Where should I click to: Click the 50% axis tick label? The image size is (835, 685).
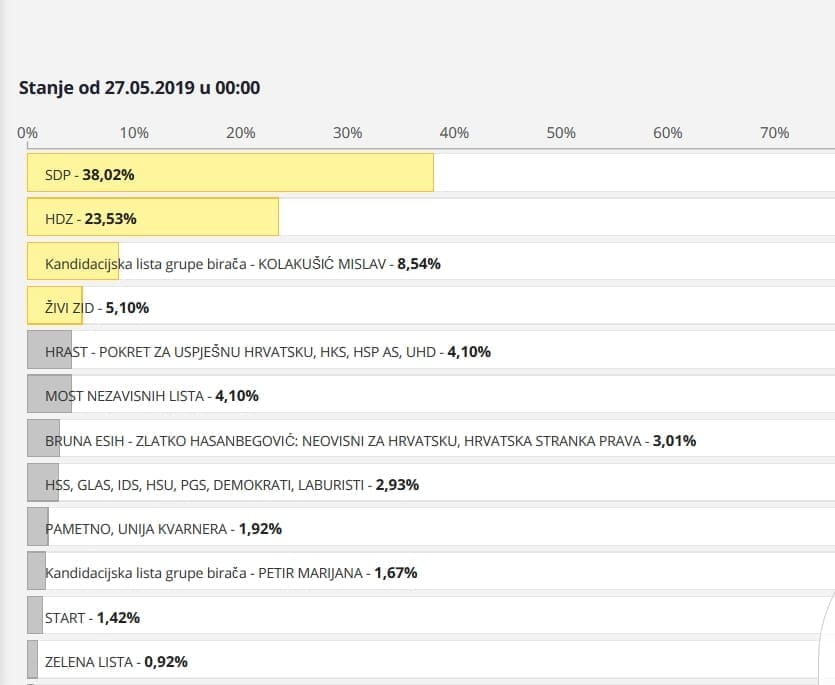tap(561, 133)
